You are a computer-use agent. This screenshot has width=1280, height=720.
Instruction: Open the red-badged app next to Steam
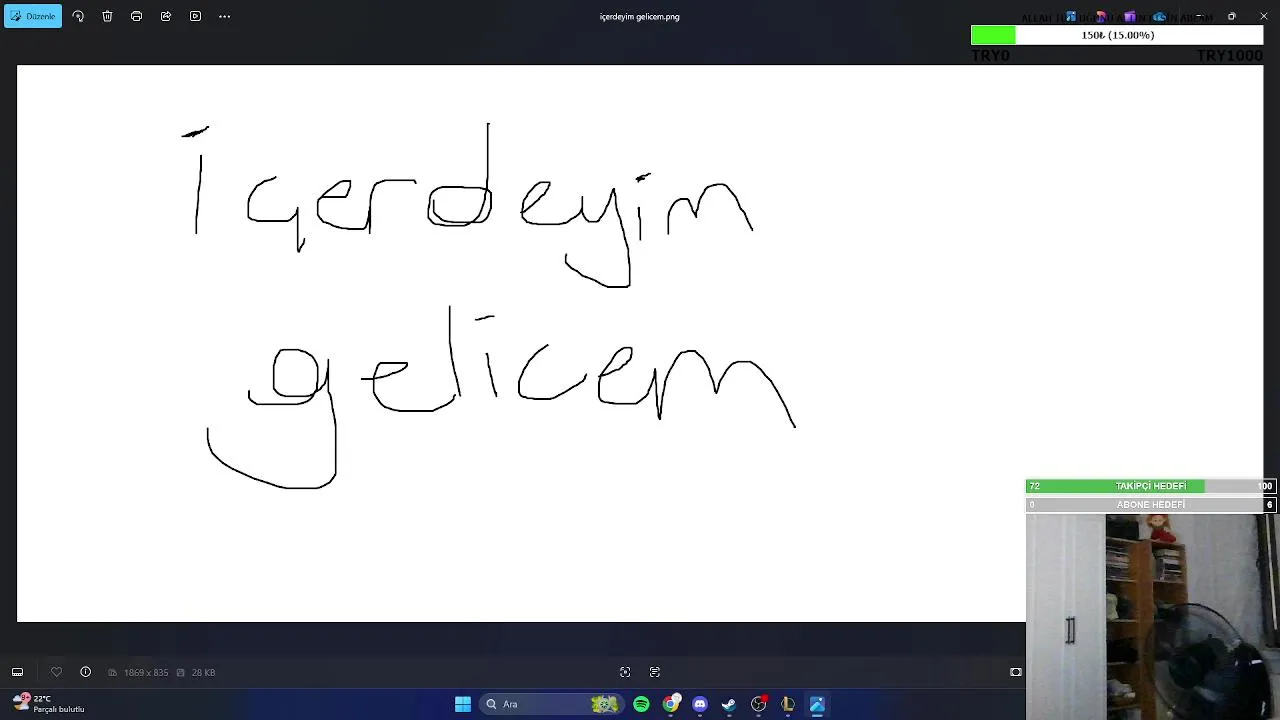pos(759,704)
